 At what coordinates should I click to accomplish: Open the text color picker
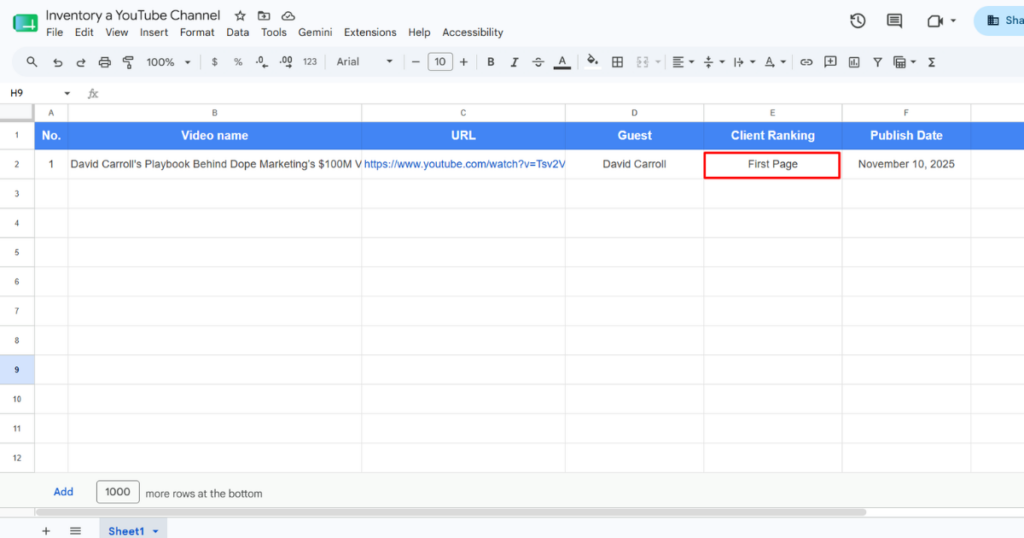click(x=562, y=62)
